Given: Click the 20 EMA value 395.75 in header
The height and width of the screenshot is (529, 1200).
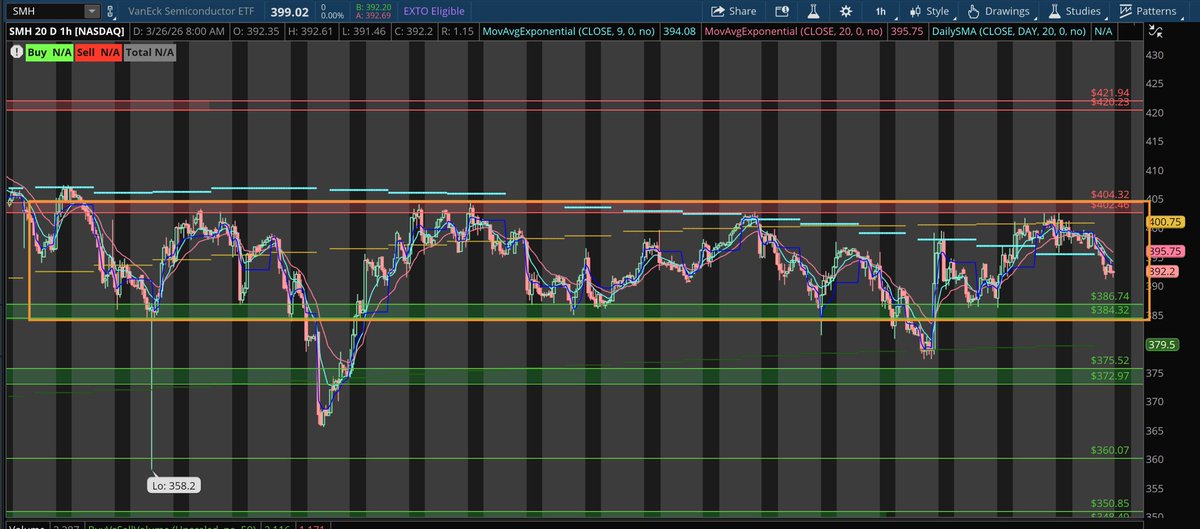Looking at the screenshot, I should point(908,32).
